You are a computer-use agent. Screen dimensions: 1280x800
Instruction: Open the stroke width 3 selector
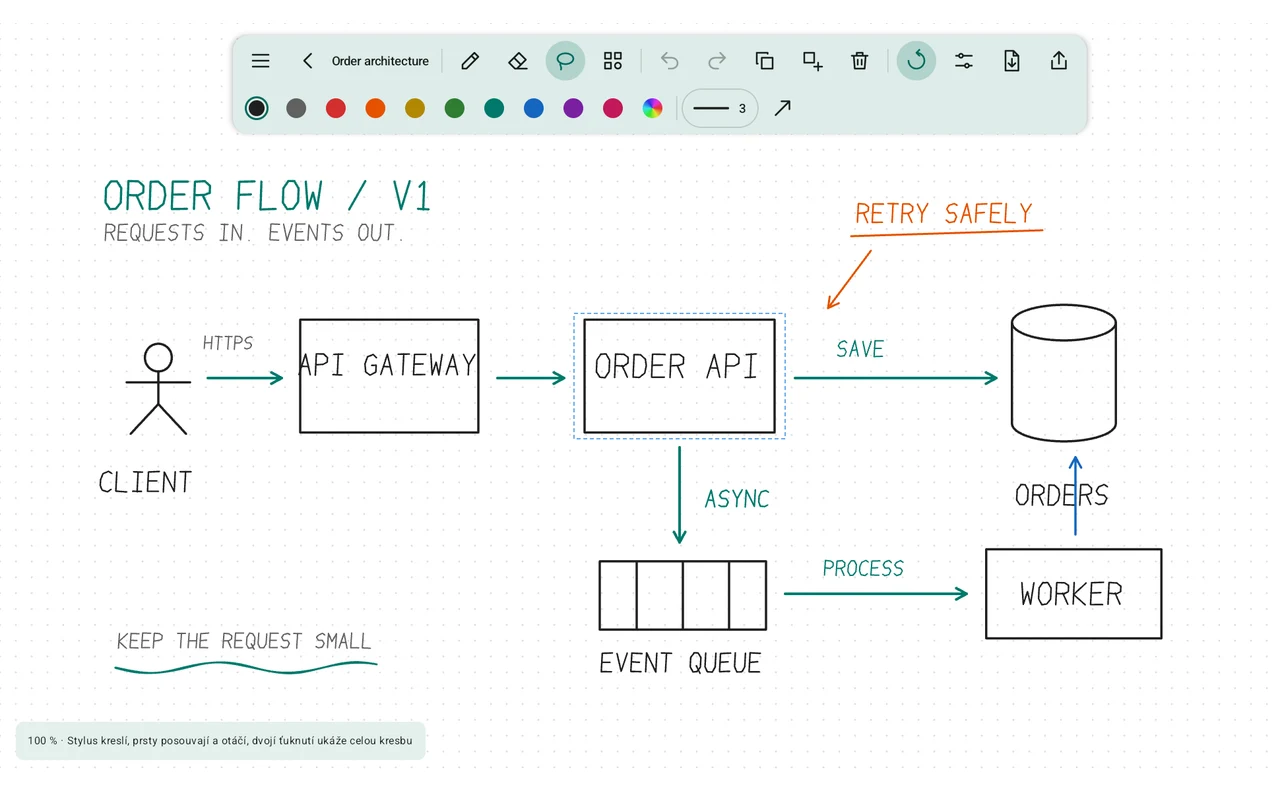click(720, 108)
